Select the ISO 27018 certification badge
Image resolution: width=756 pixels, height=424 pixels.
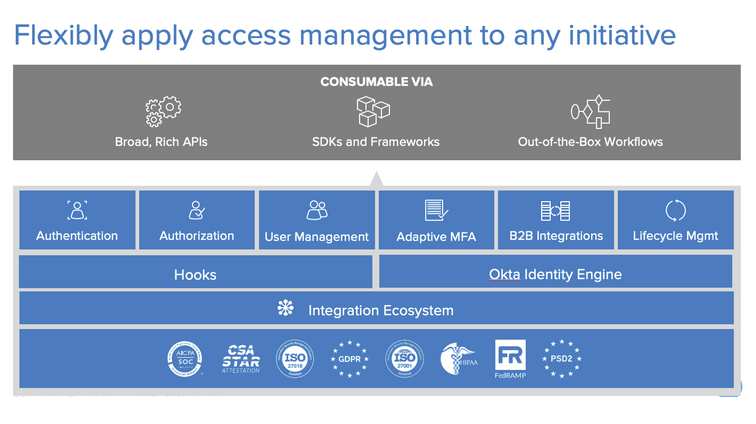294,358
